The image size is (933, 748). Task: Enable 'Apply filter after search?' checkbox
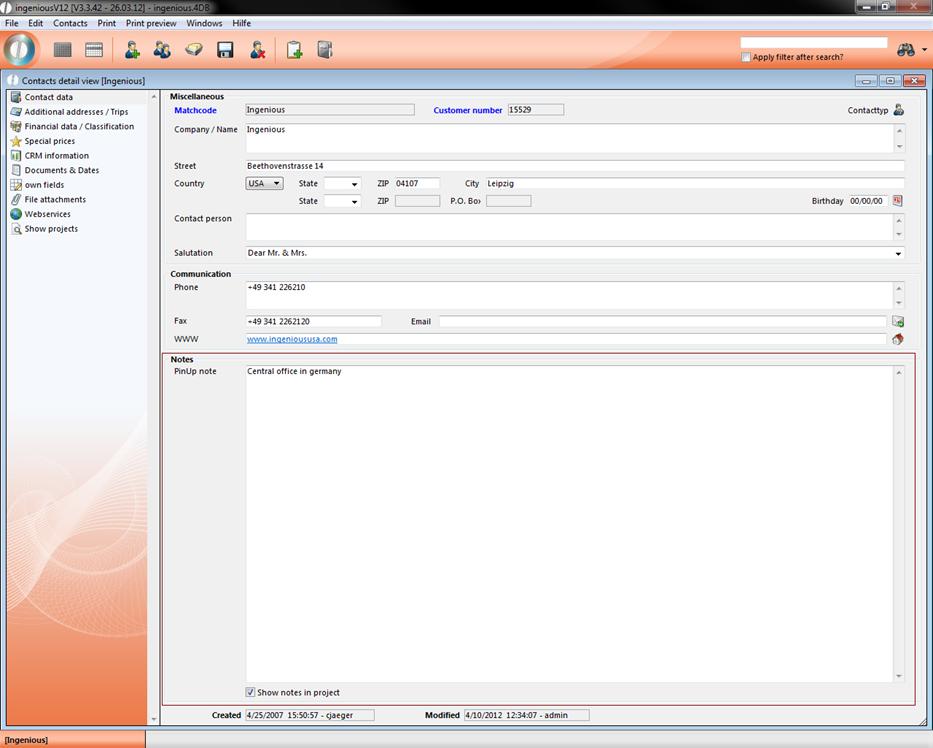tap(746, 57)
